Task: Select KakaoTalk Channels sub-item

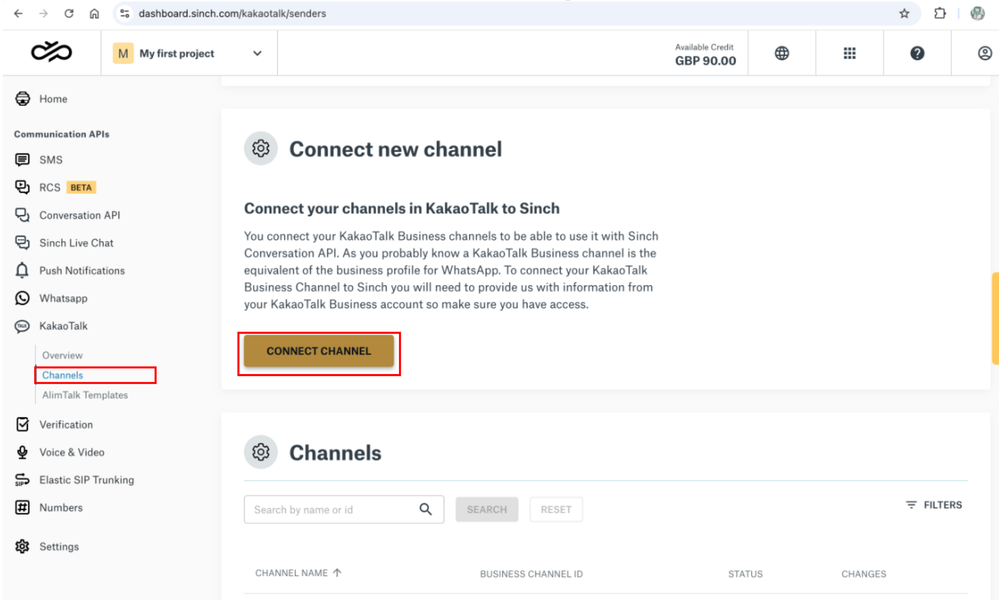Action: click(62, 375)
